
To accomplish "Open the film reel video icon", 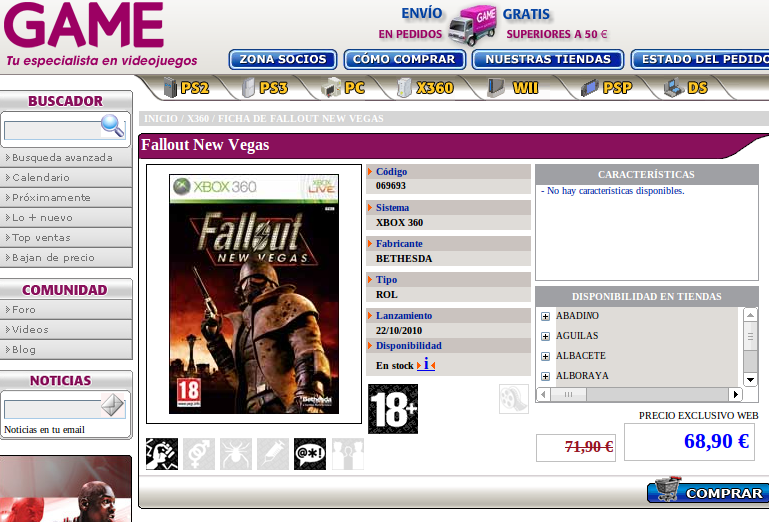I will tap(514, 399).
